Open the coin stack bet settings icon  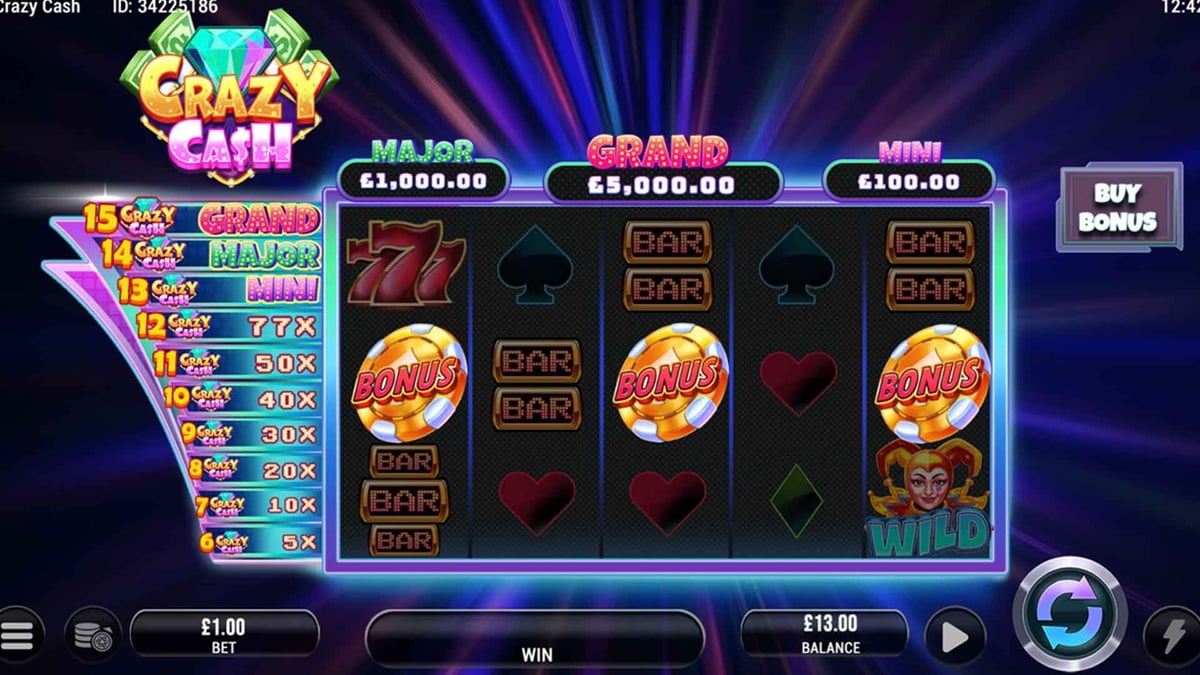93,634
